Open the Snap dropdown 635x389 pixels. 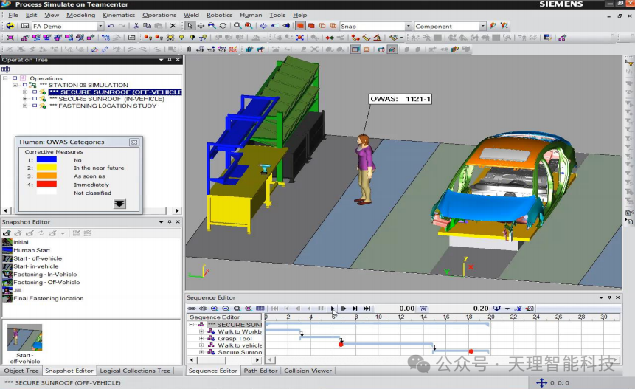tap(408, 26)
